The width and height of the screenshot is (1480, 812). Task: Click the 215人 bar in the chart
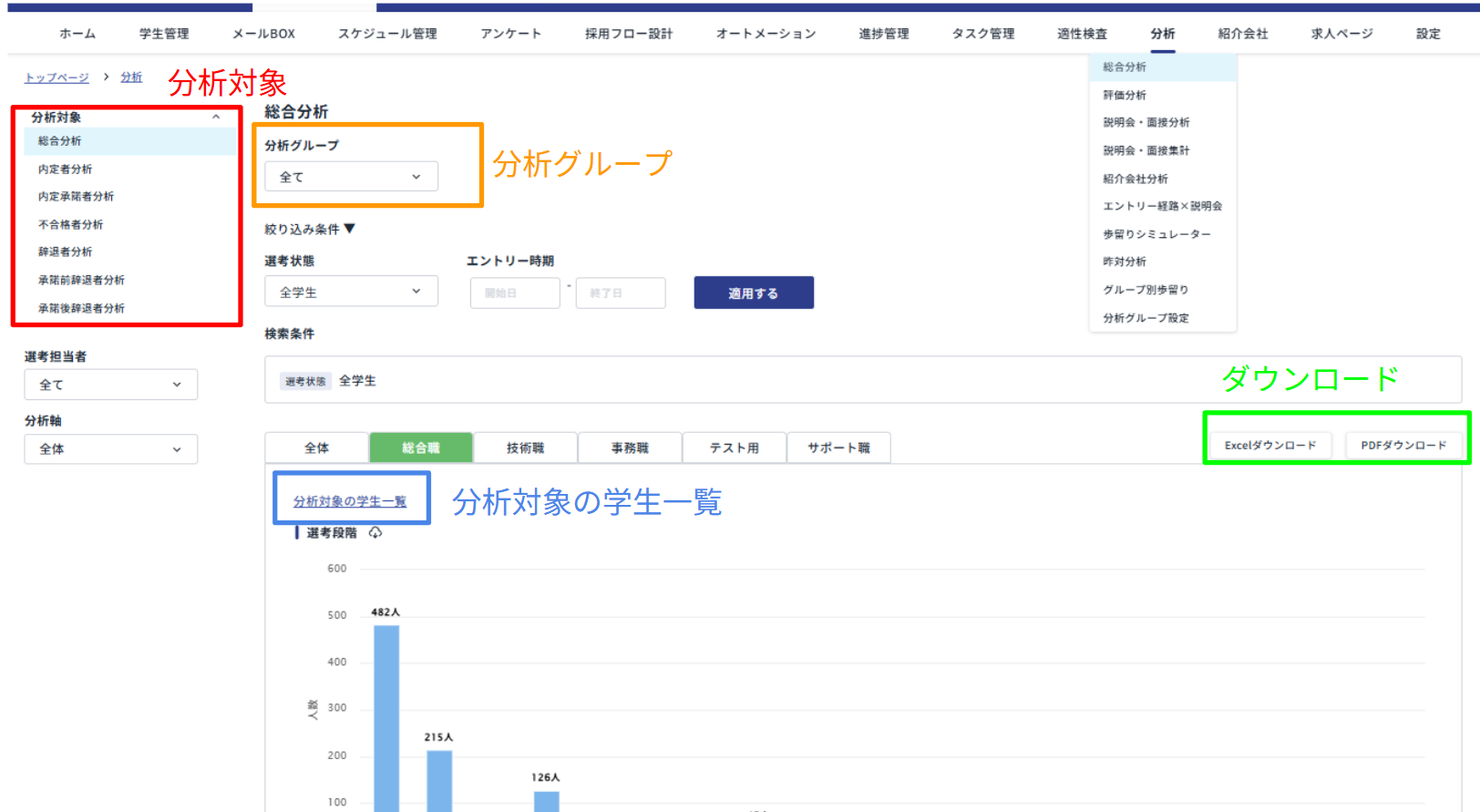click(x=439, y=781)
